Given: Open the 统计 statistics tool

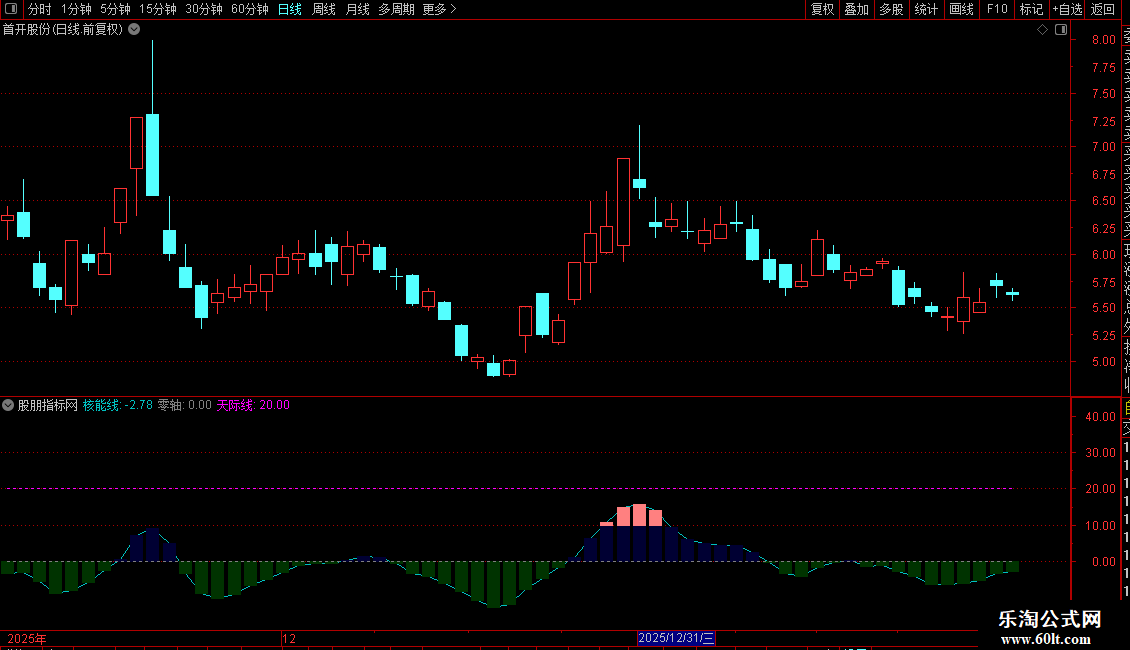Looking at the screenshot, I should tap(926, 9).
